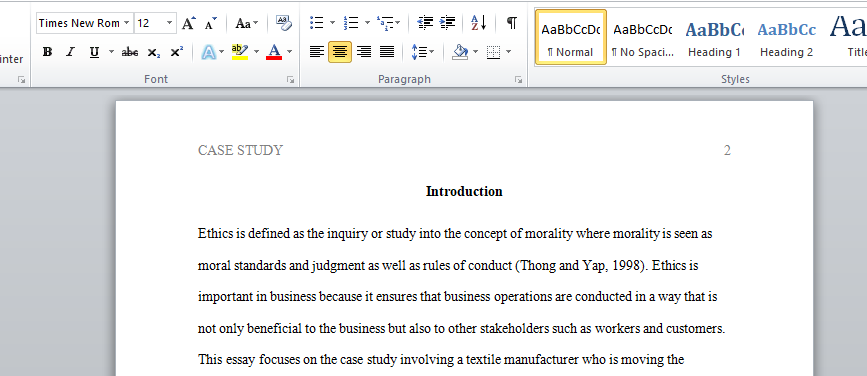Clear all text formatting
The height and width of the screenshot is (376, 867).
pyautogui.click(x=283, y=23)
